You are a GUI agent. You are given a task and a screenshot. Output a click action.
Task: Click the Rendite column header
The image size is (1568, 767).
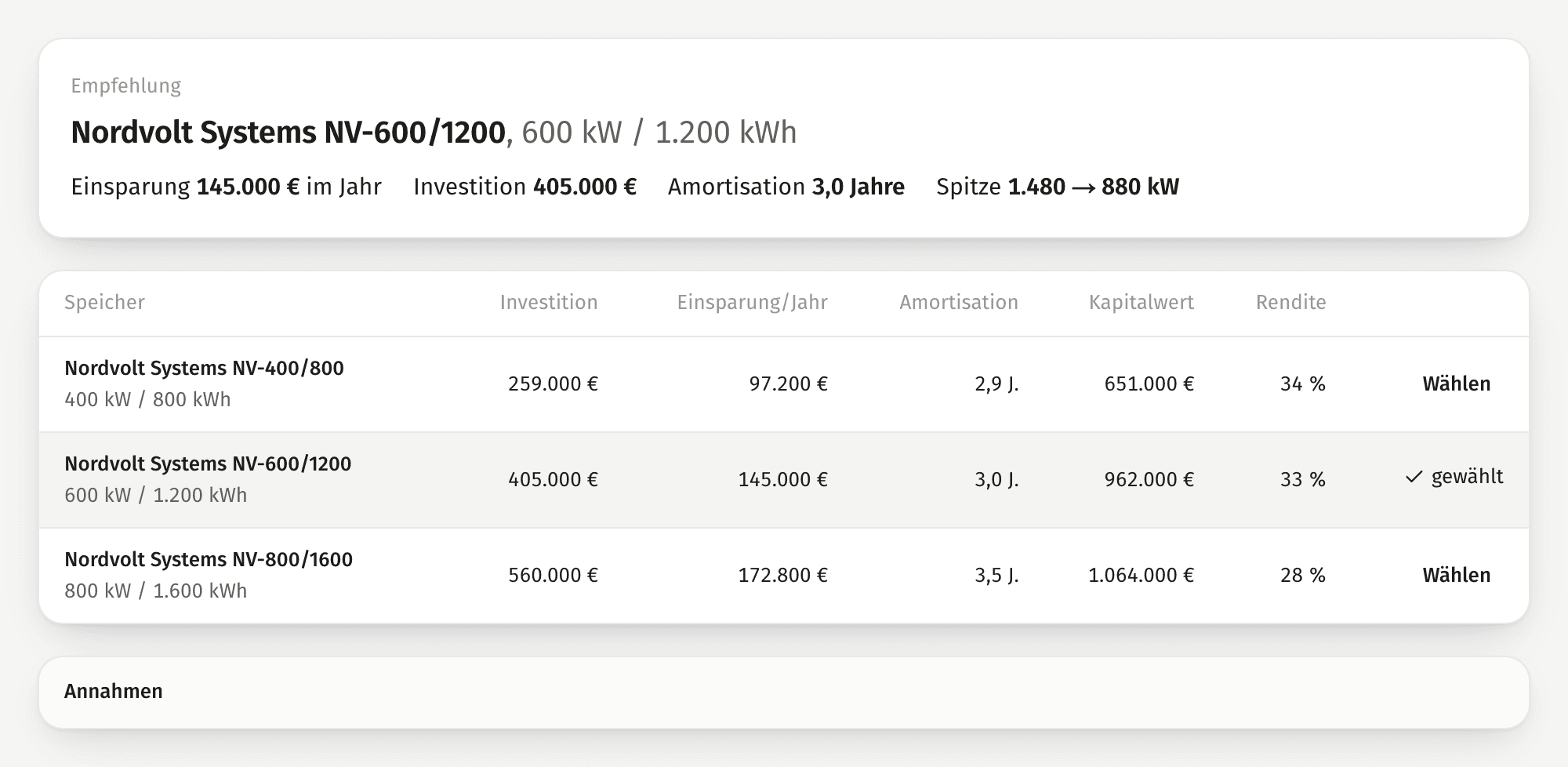(1291, 303)
